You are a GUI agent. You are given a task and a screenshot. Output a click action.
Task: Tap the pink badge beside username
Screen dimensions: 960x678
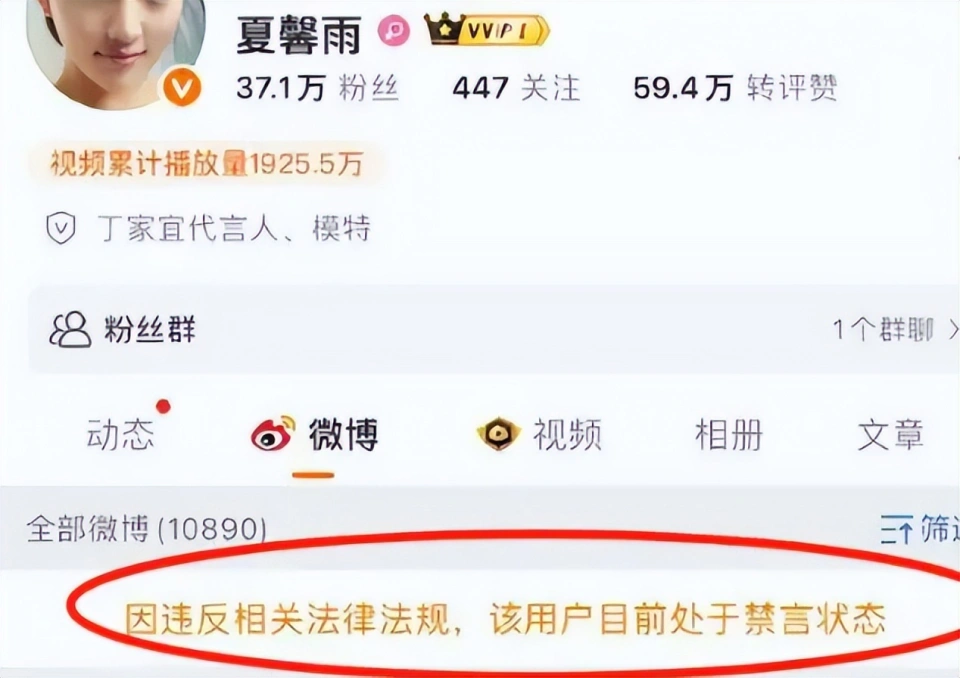tap(394, 30)
